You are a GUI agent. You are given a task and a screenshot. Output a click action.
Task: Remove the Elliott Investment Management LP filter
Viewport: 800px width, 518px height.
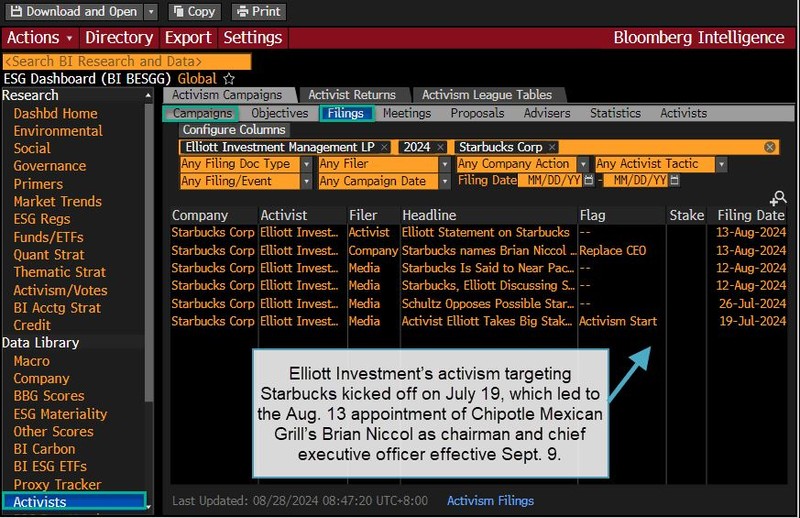pyautogui.click(x=384, y=147)
